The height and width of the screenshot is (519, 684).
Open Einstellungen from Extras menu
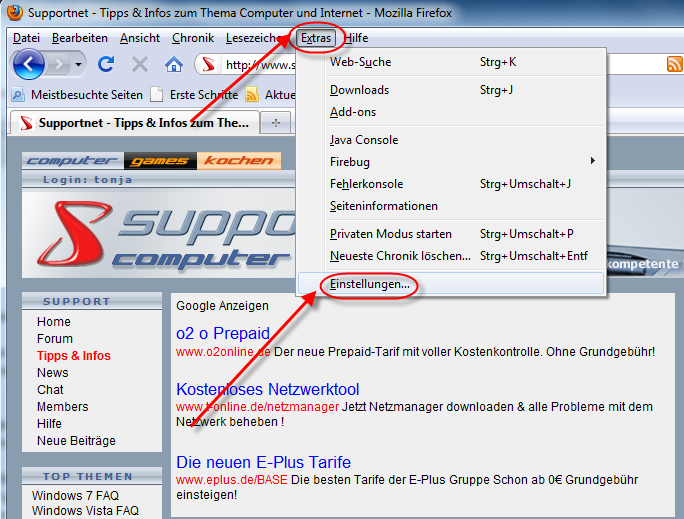point(451,284)
